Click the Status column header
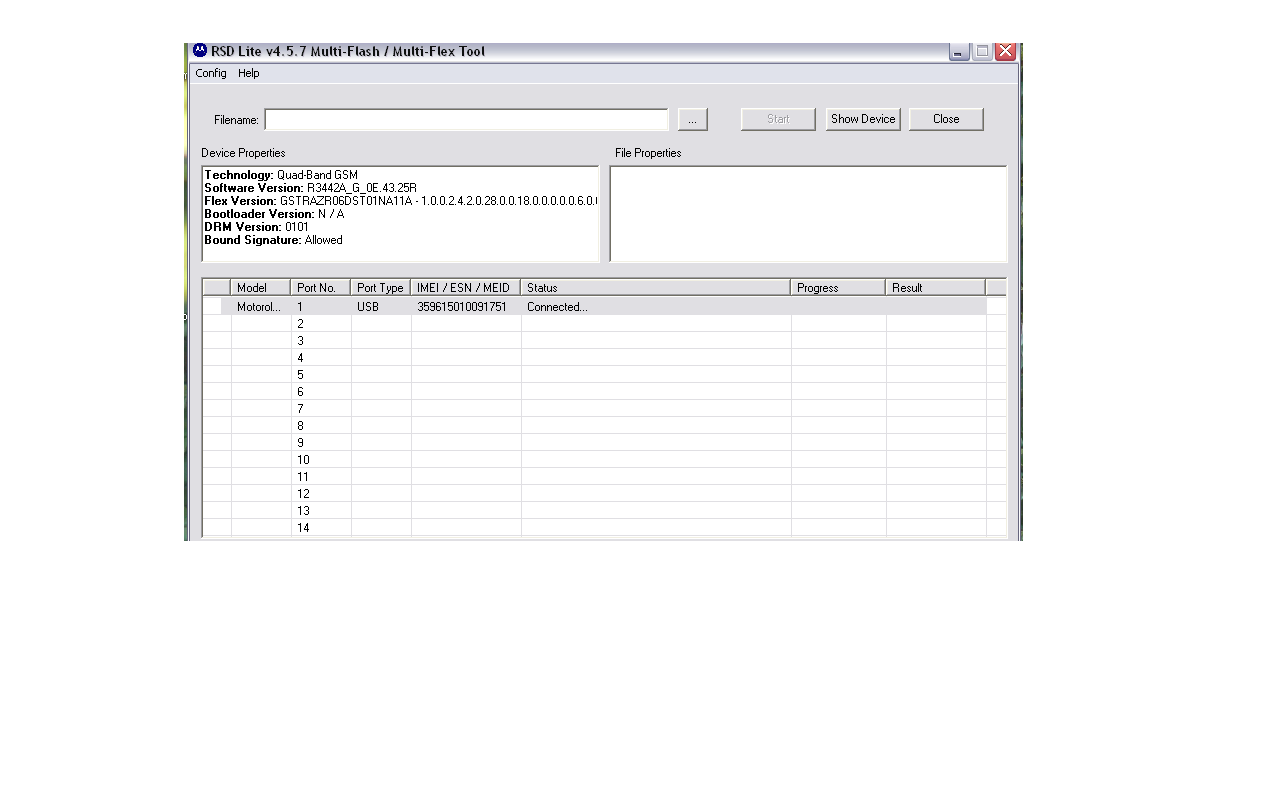This screenshot has height=800, width=1280. (x=656, y=288)
